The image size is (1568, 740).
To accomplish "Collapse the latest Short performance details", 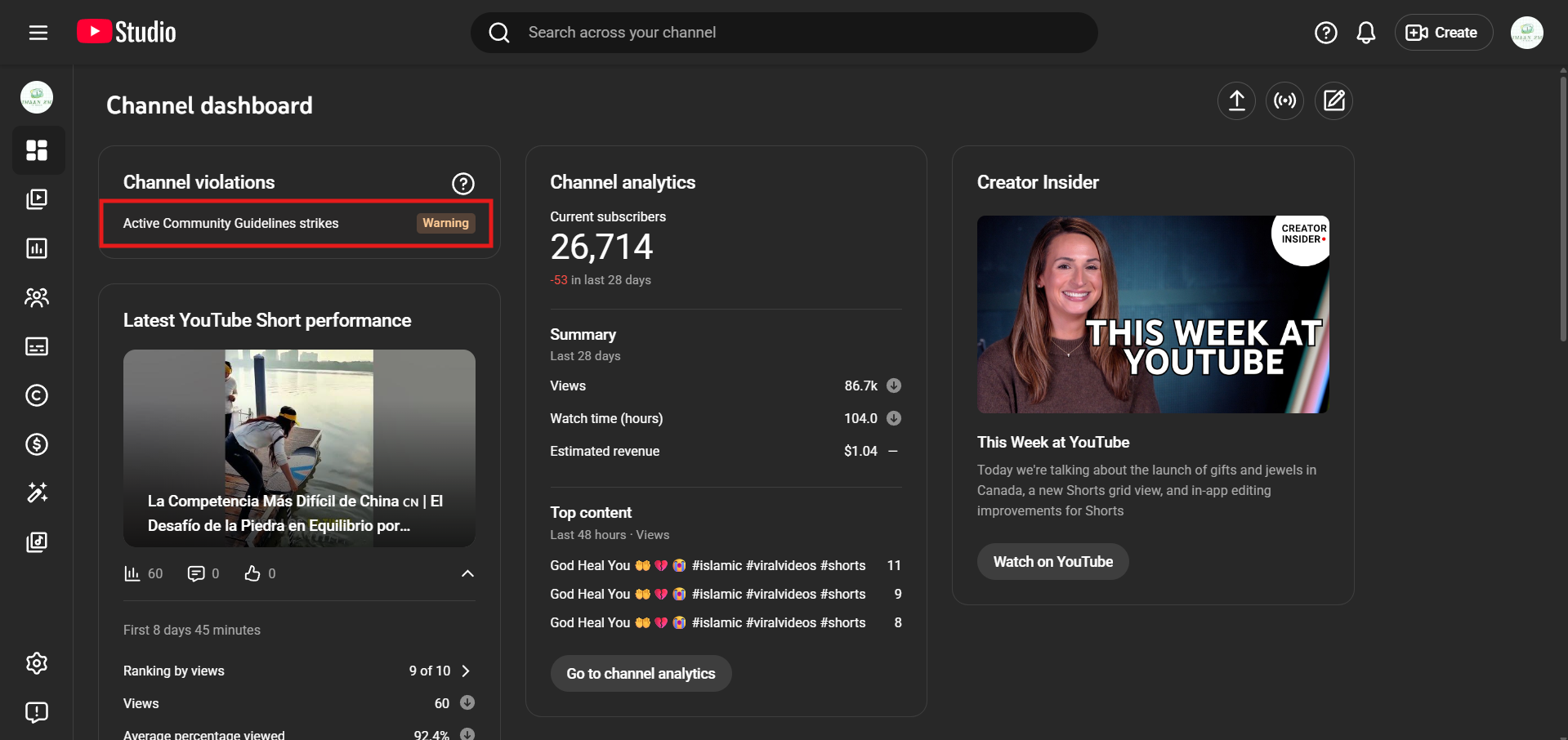I will click(x=467, y=573).
